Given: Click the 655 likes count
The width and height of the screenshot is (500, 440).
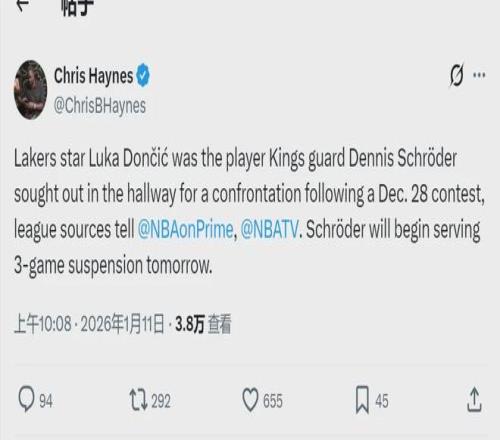Looking at the screenshot, I should pyautogui.click(x=273, y=401).
